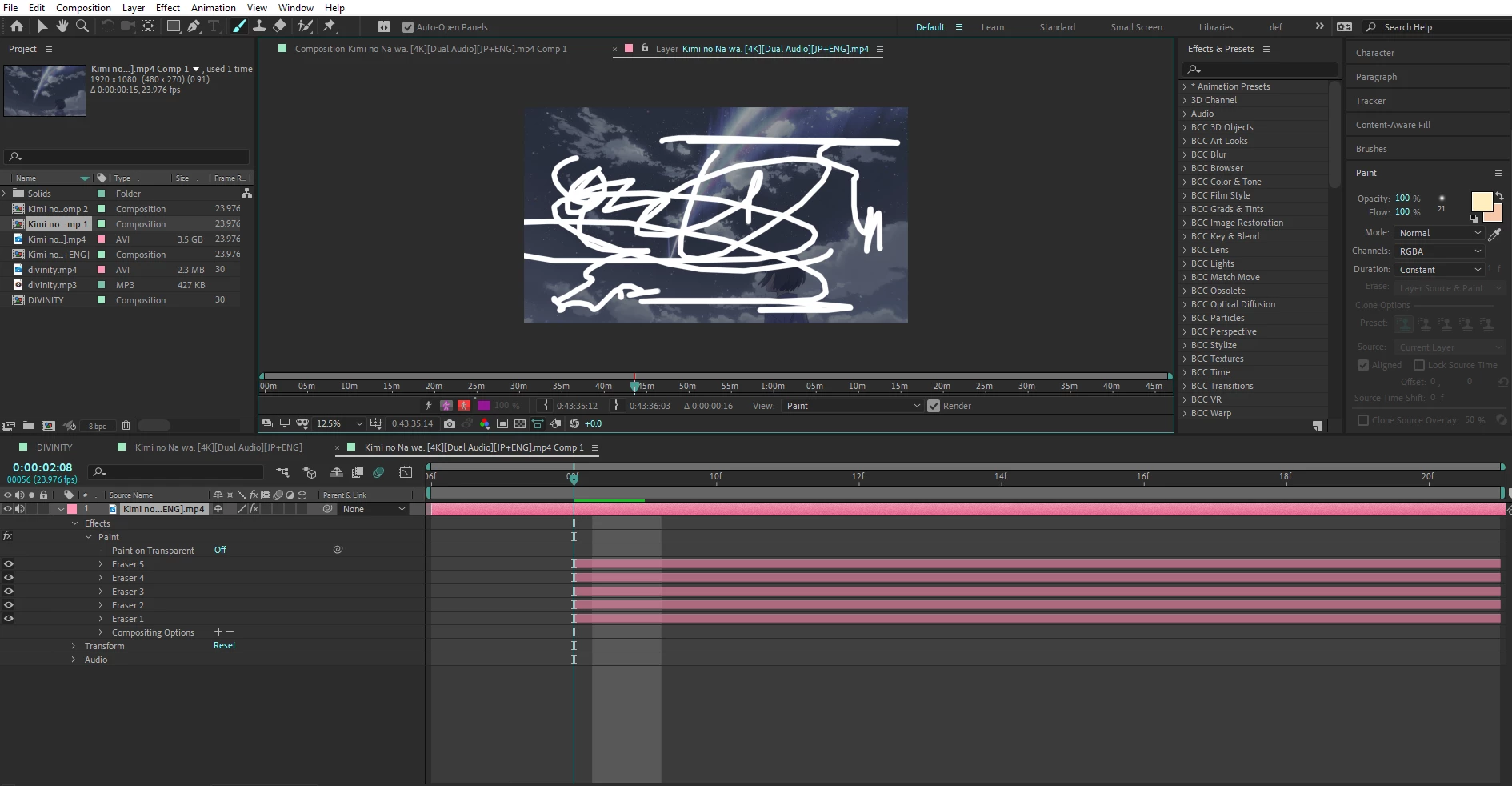Select the Selection arrow tool

tap(42, 26)
